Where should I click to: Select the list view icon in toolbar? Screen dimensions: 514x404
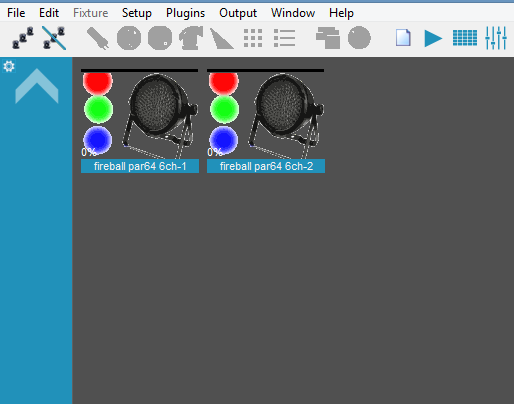(x=284, y=38)
